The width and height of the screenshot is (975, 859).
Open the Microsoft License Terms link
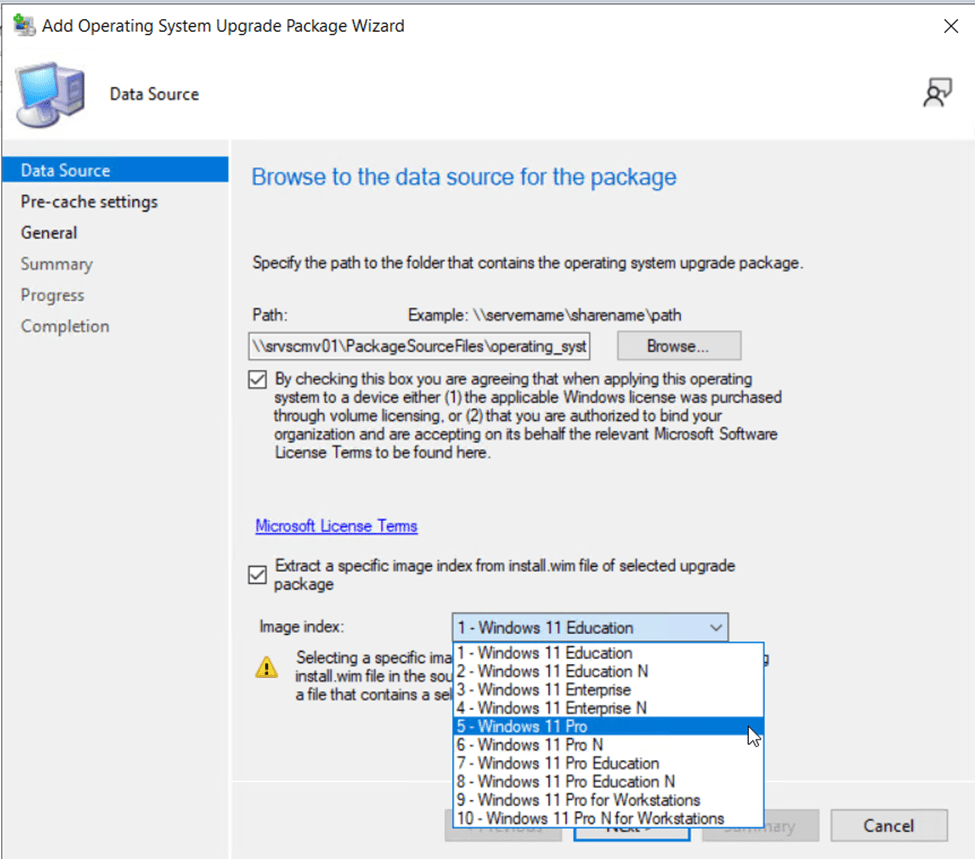point(336,526)
